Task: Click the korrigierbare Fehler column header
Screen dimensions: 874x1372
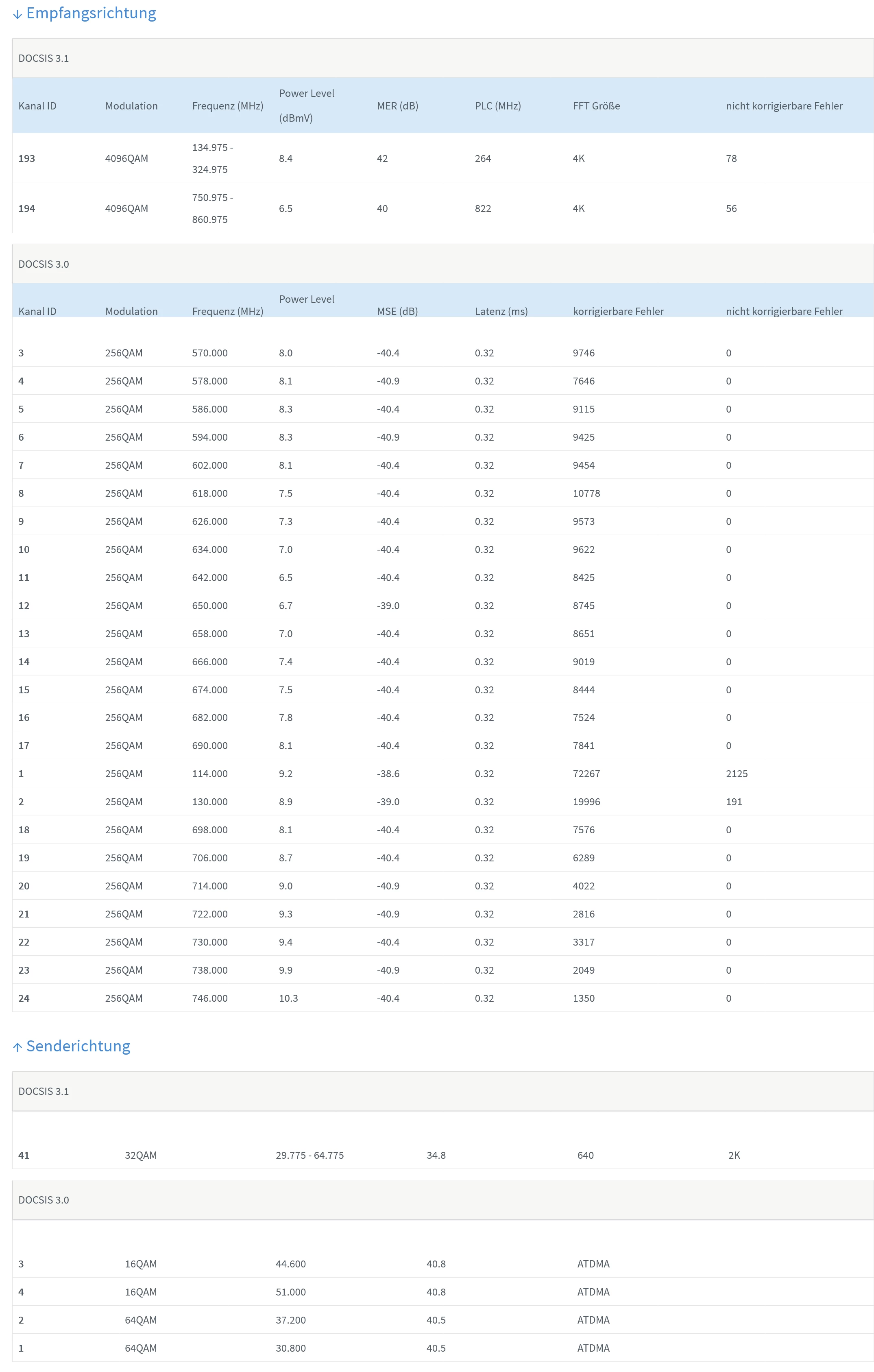Action: coord(618,311)
